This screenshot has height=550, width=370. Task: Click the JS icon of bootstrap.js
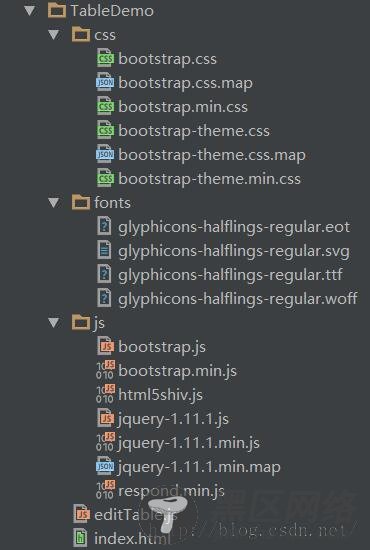105,346
